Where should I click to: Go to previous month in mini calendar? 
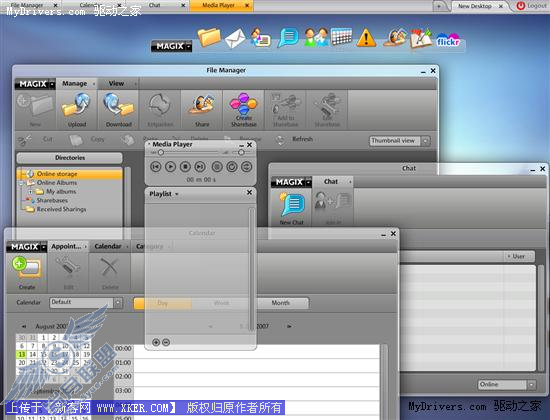(x=24, y=326)
